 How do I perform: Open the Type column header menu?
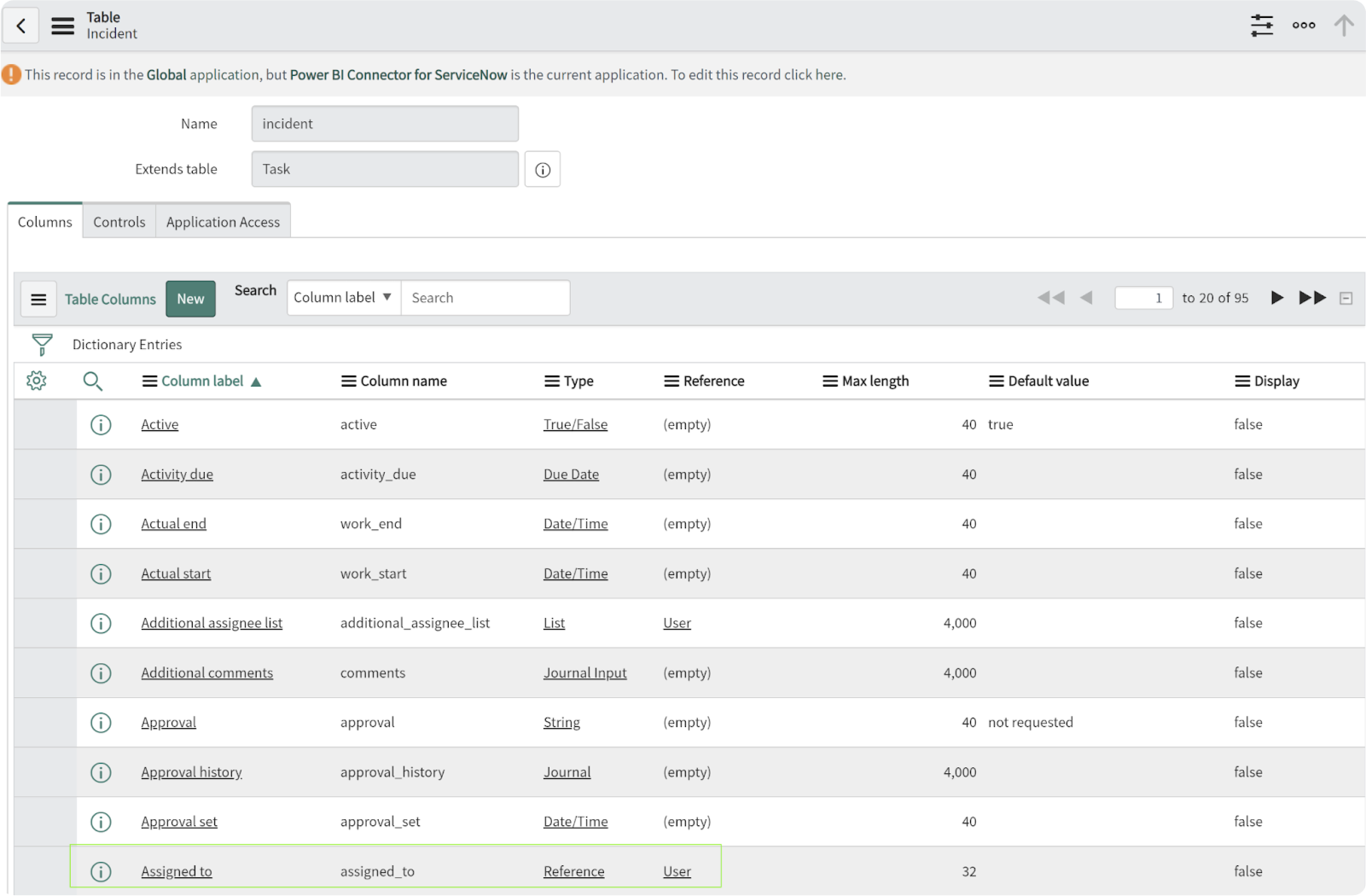click(550, 381)
